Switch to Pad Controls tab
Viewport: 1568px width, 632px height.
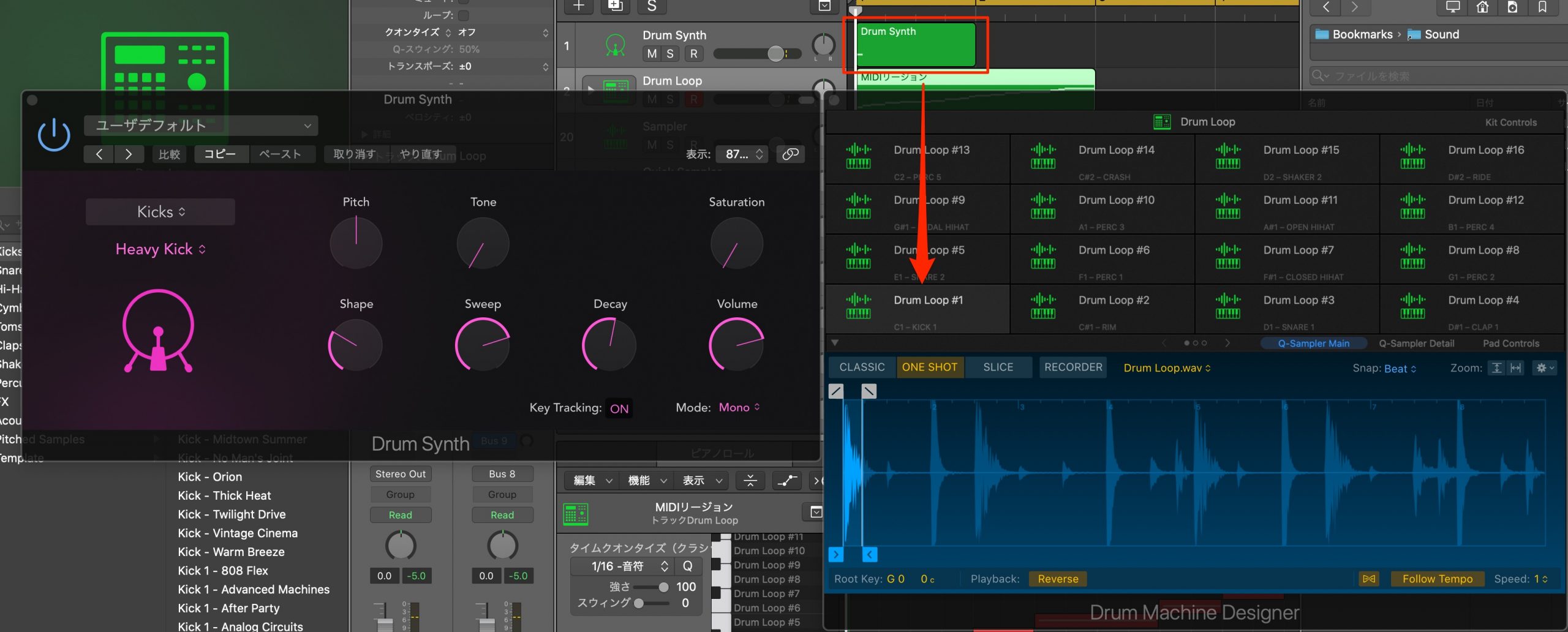(1510, 344)
